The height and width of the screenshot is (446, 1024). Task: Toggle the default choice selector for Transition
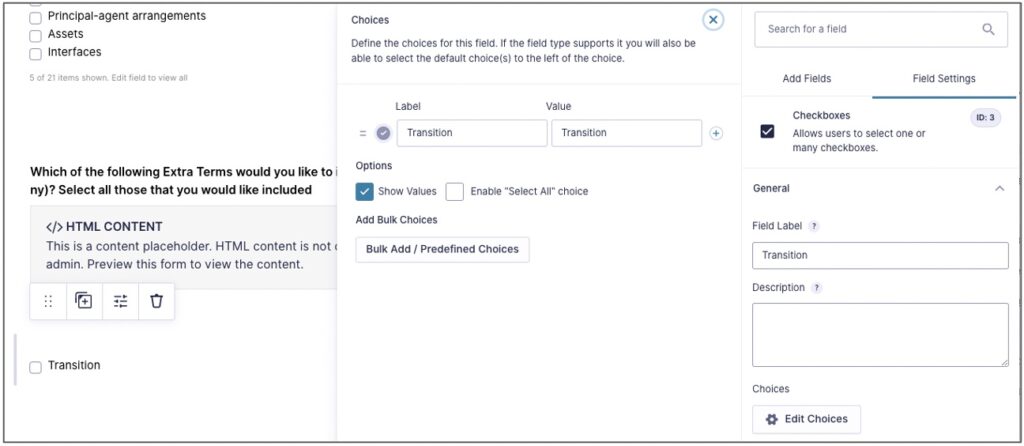pos(383,133)
